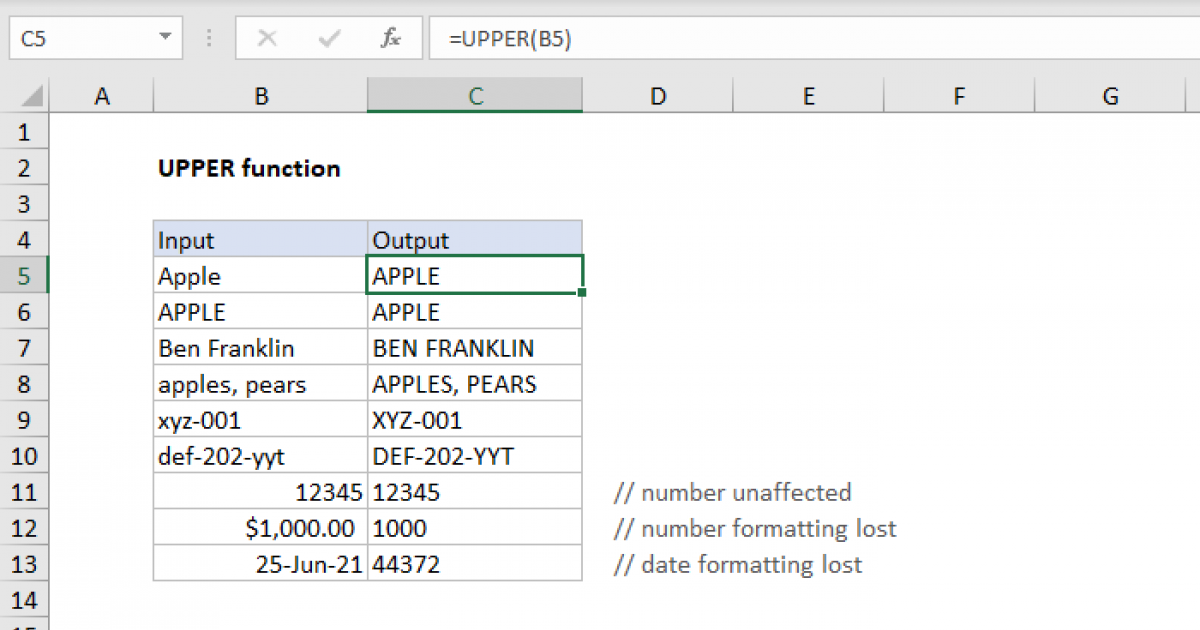Click inside the Name Box showing C5
Viewport: 1200px width, 630px height.
[80, 39]
